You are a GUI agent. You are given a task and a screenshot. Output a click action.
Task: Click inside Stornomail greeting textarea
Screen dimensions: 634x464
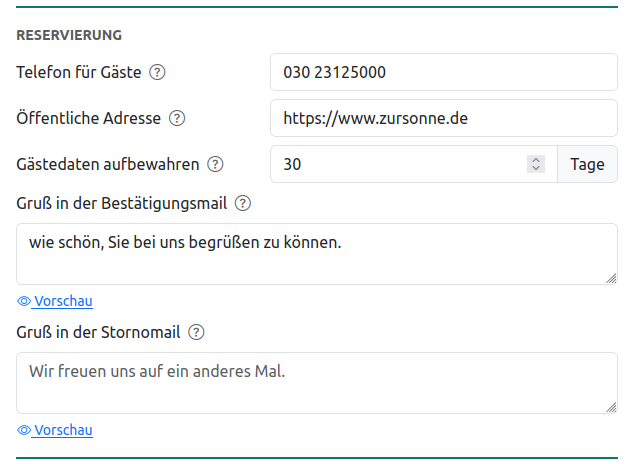tap(317, 383)
